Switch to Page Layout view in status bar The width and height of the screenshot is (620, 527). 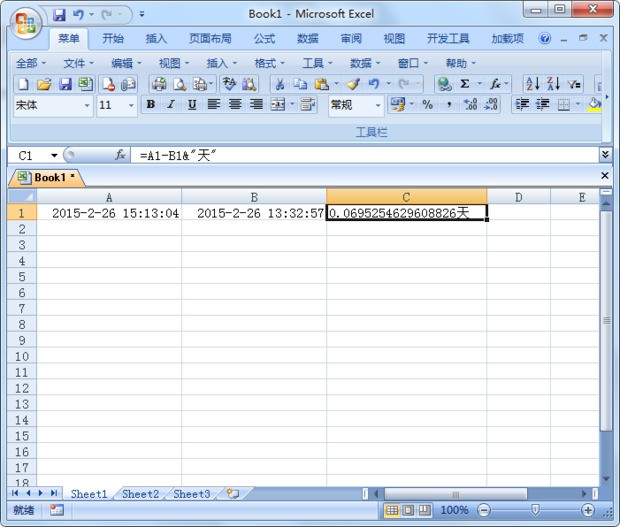408,510
